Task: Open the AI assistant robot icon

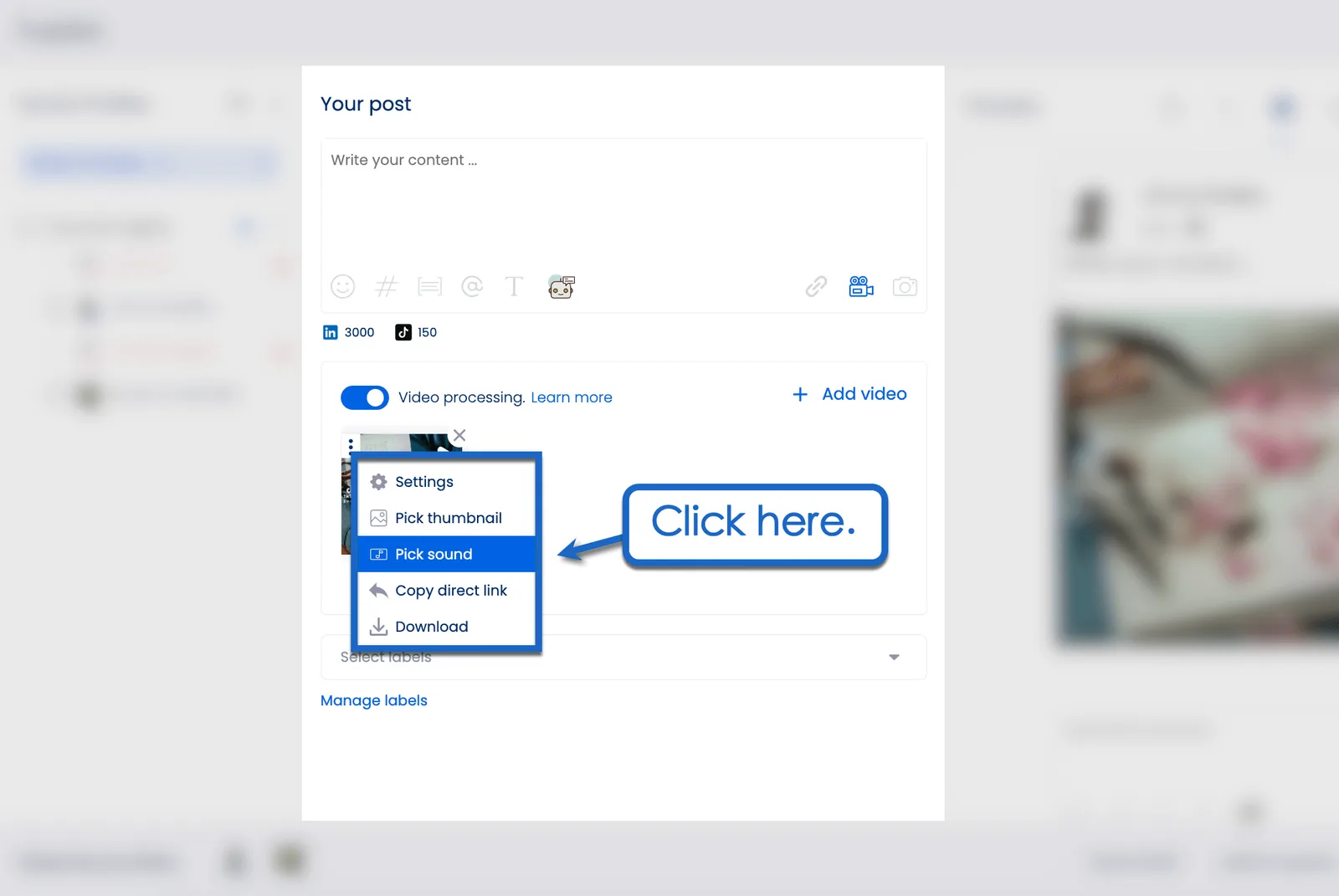Action: point(561,287)
